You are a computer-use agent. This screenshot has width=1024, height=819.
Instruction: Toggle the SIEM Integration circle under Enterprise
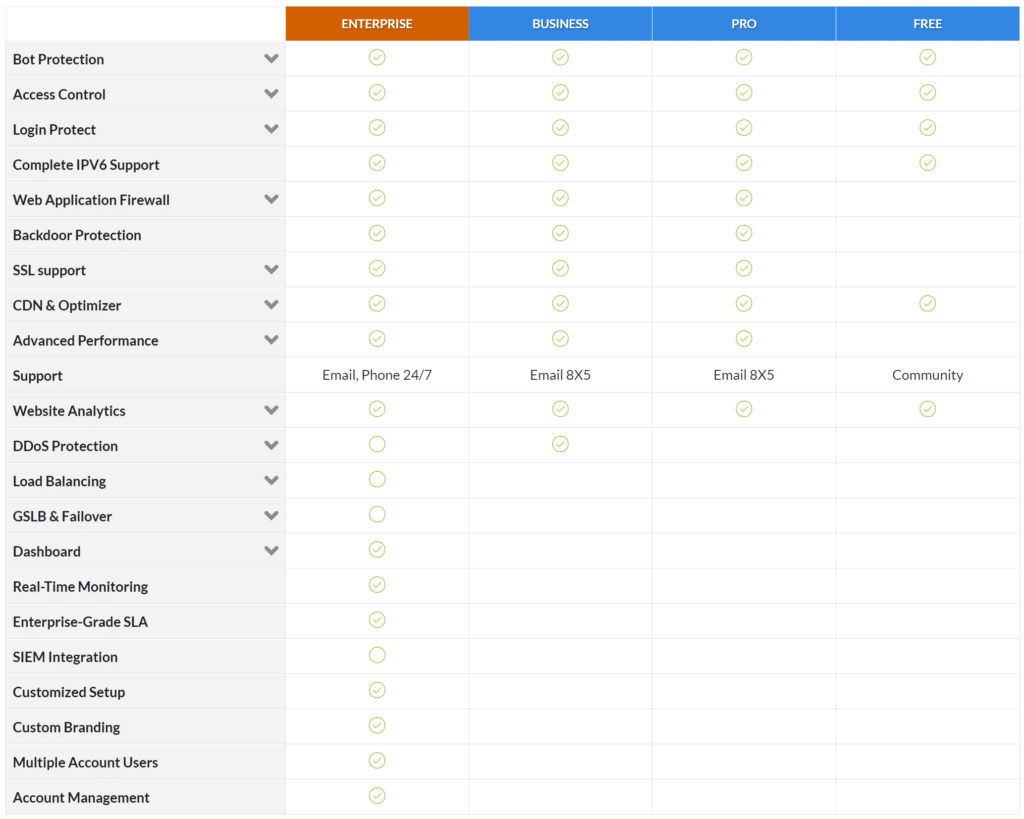(x=377, y=655)
